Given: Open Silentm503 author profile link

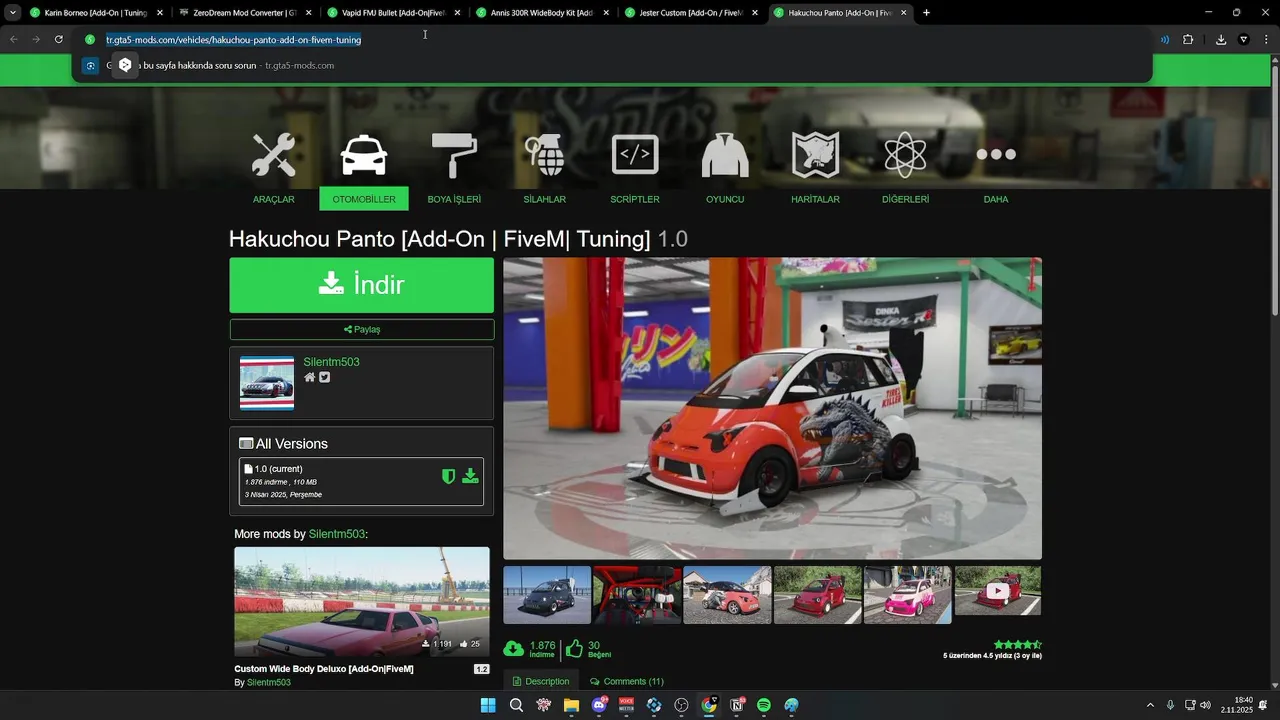Looking at the screenshot, I should click(x=331, y=362).
